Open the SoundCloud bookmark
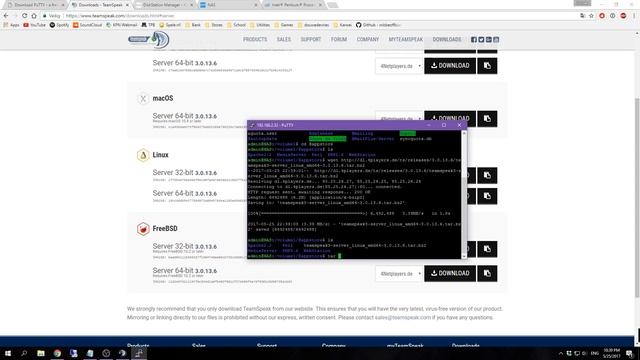640x360 pixels. [87, 25]
